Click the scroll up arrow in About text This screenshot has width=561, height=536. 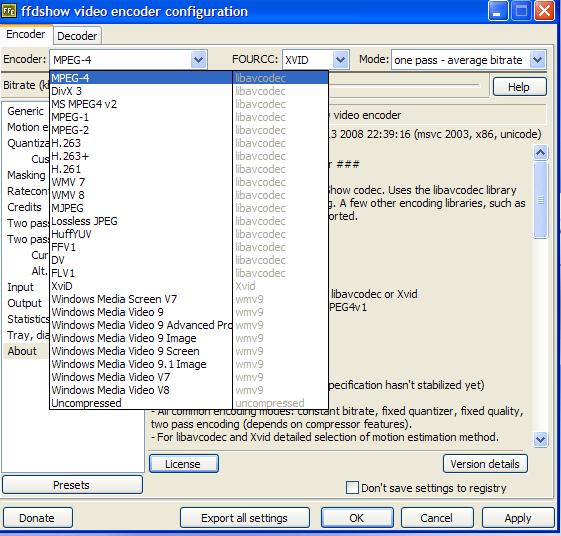(x=540, y=152)
